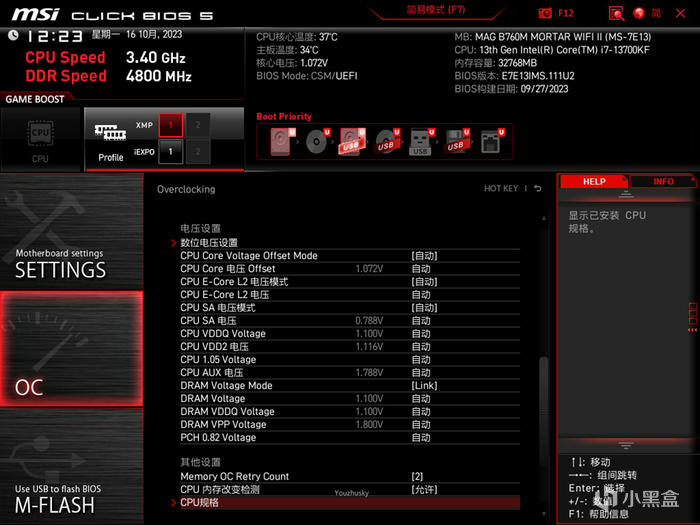Image resolution: width=700 pixels, height=525 pixels.
Task: Expand the 数位电压设置 submenu
Action: (208, 243)
